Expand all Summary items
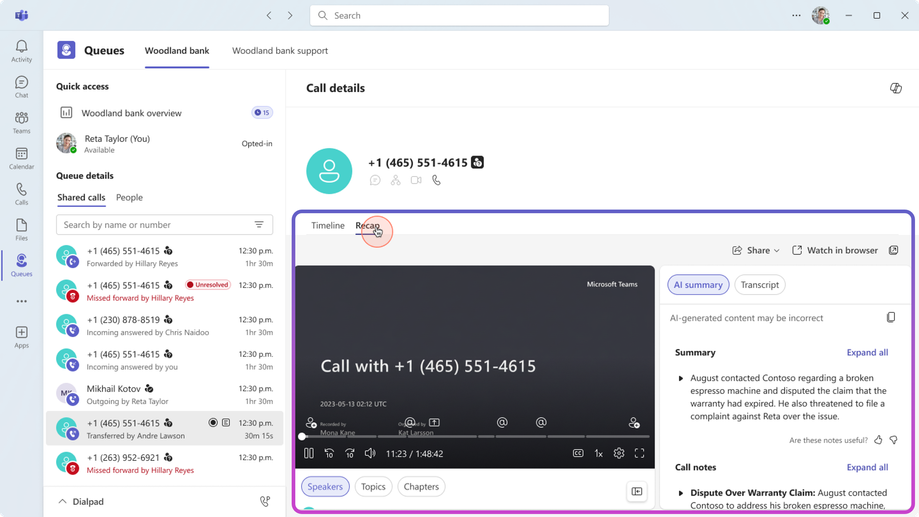The image size is (919, 517). point(867,352)
